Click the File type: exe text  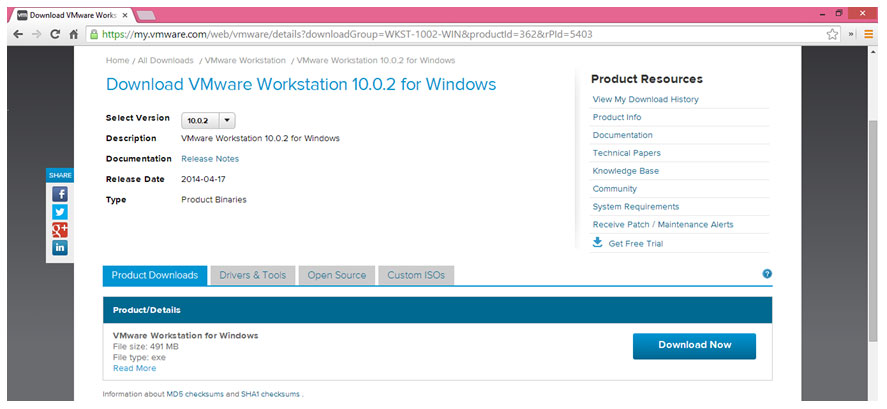(x=139, y=358)
